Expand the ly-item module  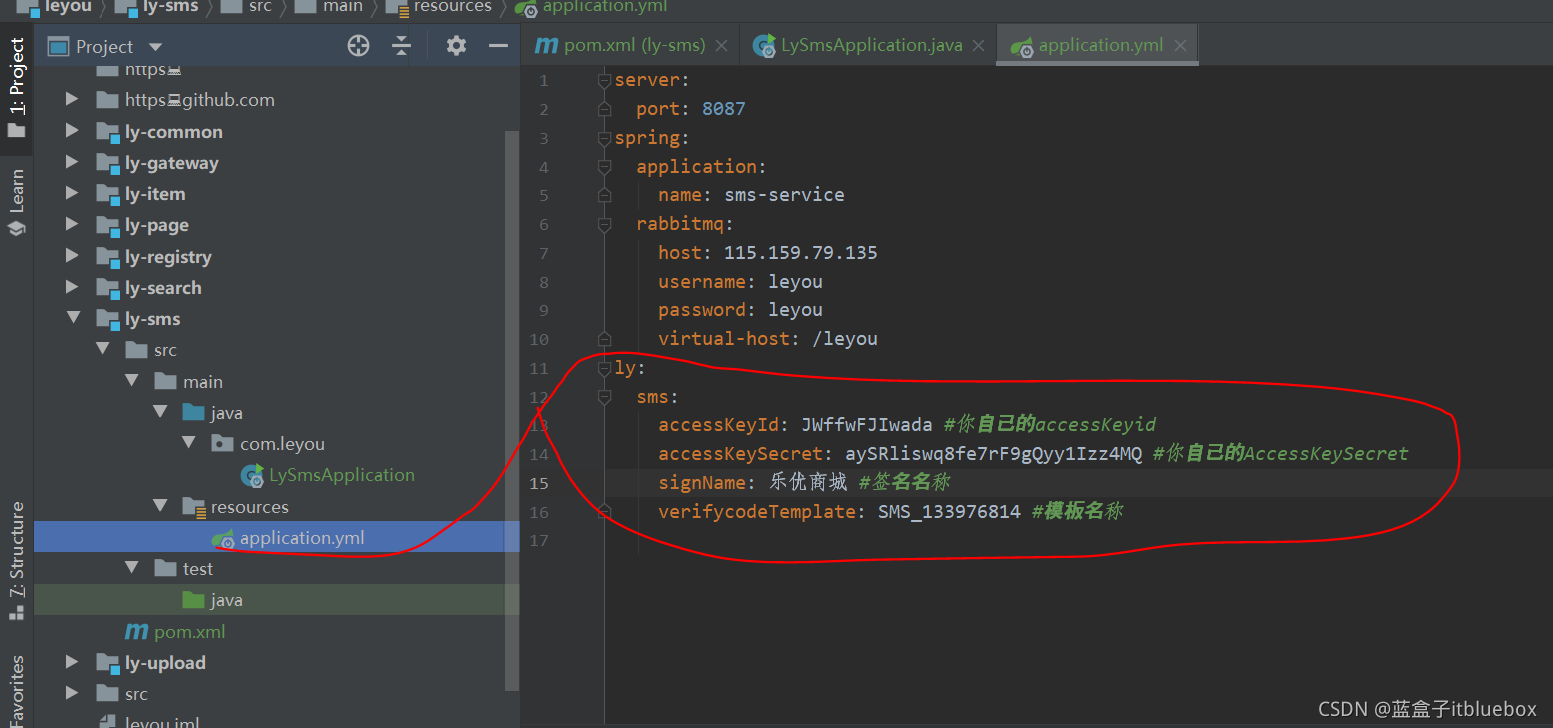72,193
